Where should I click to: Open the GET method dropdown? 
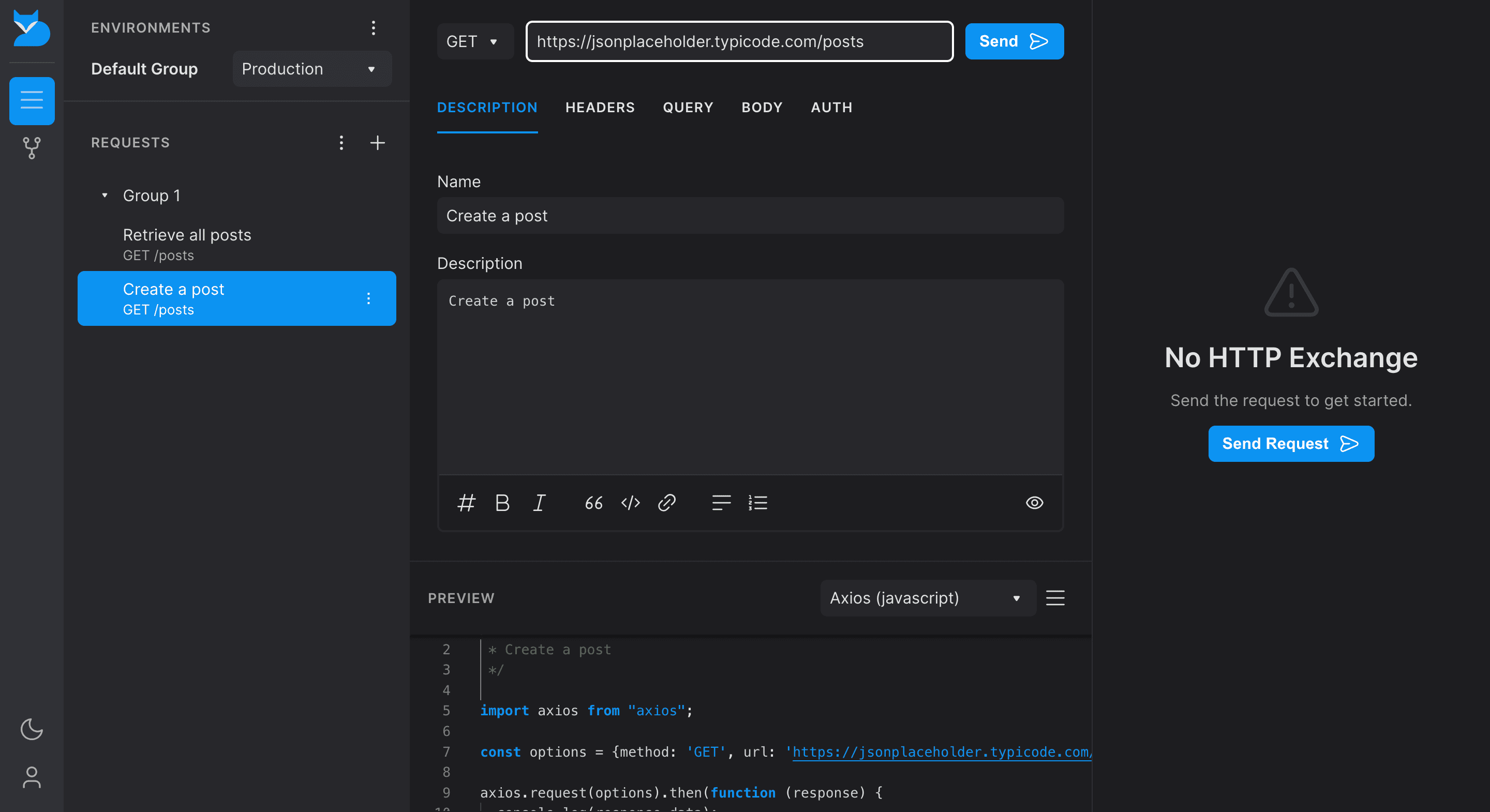(475, 41)
